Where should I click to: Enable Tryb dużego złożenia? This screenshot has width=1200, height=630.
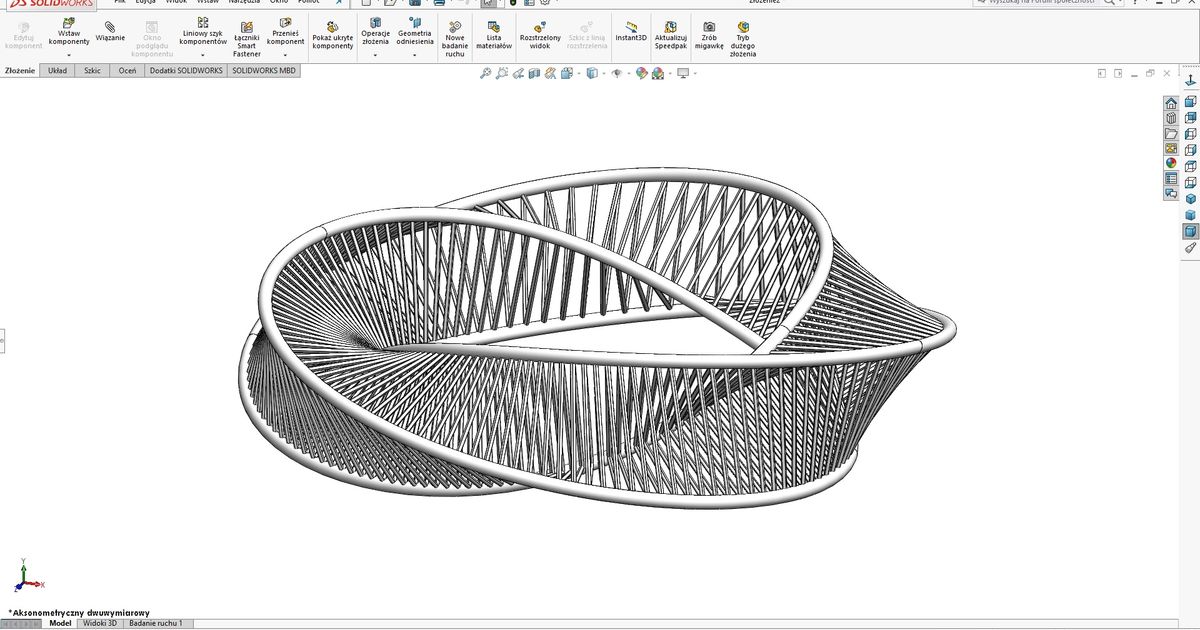[741, 35]
